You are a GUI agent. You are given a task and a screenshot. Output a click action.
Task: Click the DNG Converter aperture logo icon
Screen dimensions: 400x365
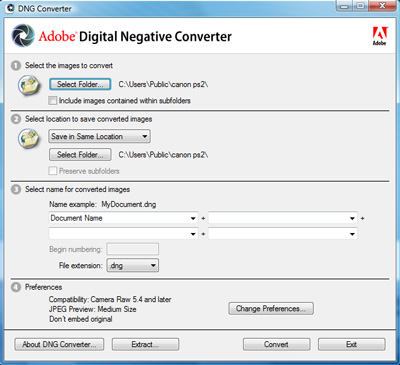click(23, 35)
